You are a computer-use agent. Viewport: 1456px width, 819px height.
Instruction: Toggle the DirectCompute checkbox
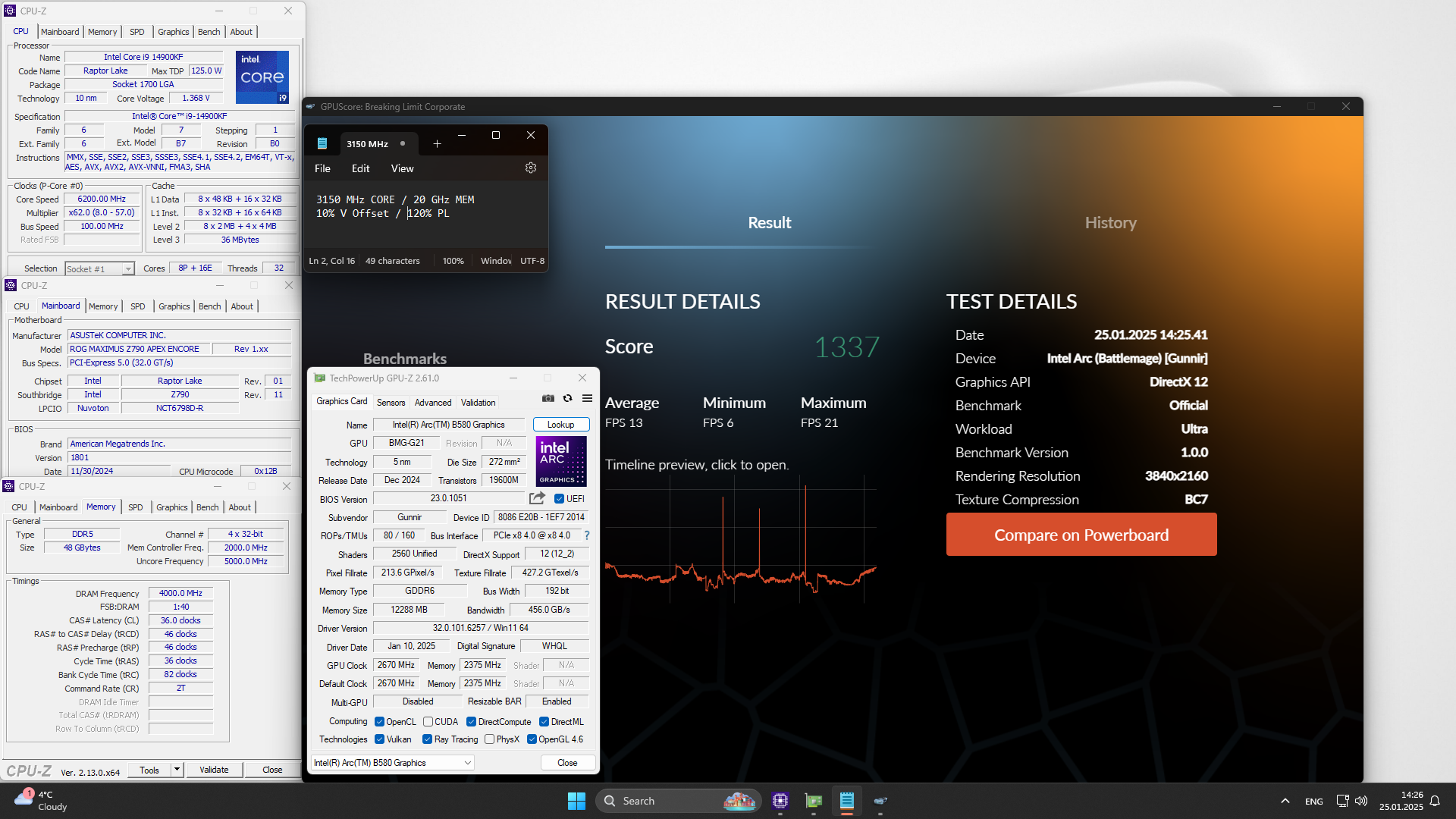471,721
